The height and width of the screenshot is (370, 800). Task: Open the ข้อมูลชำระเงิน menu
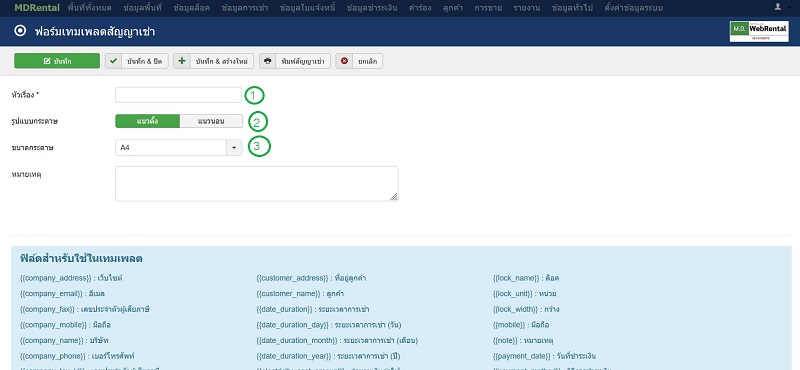tap(372, 8)
